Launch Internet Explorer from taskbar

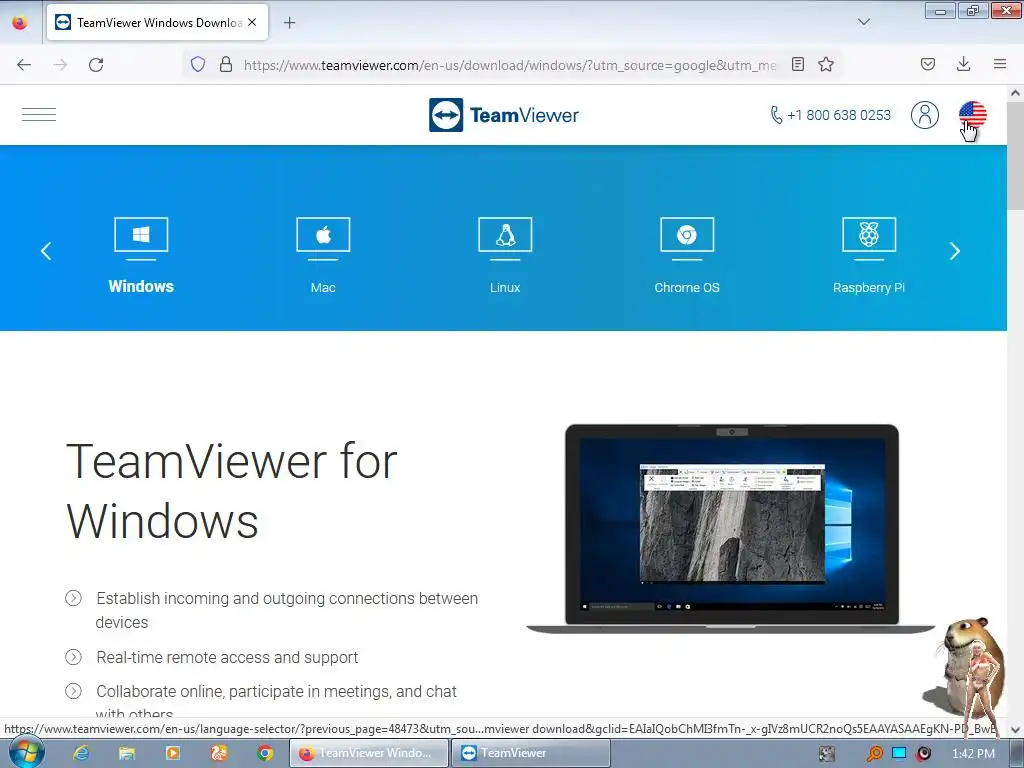click(81, 753)
